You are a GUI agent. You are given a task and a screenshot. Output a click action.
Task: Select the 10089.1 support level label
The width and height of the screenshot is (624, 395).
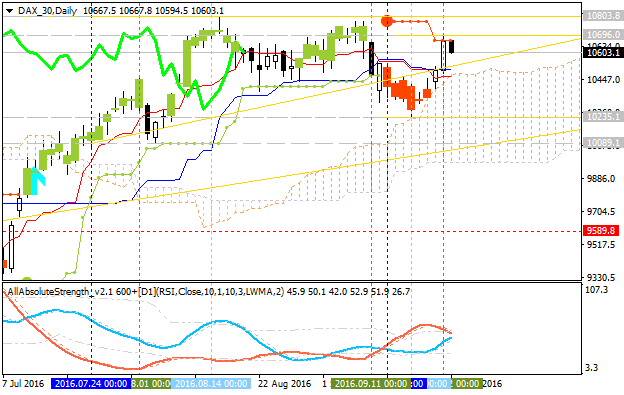click(603, 142)
